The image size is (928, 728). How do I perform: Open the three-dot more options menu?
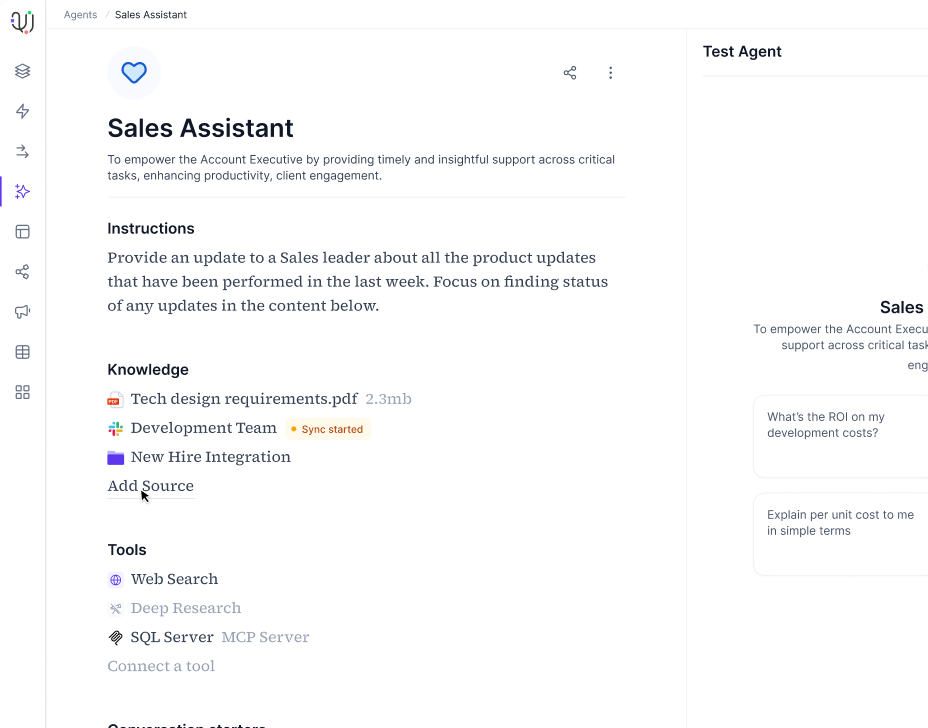610,73
